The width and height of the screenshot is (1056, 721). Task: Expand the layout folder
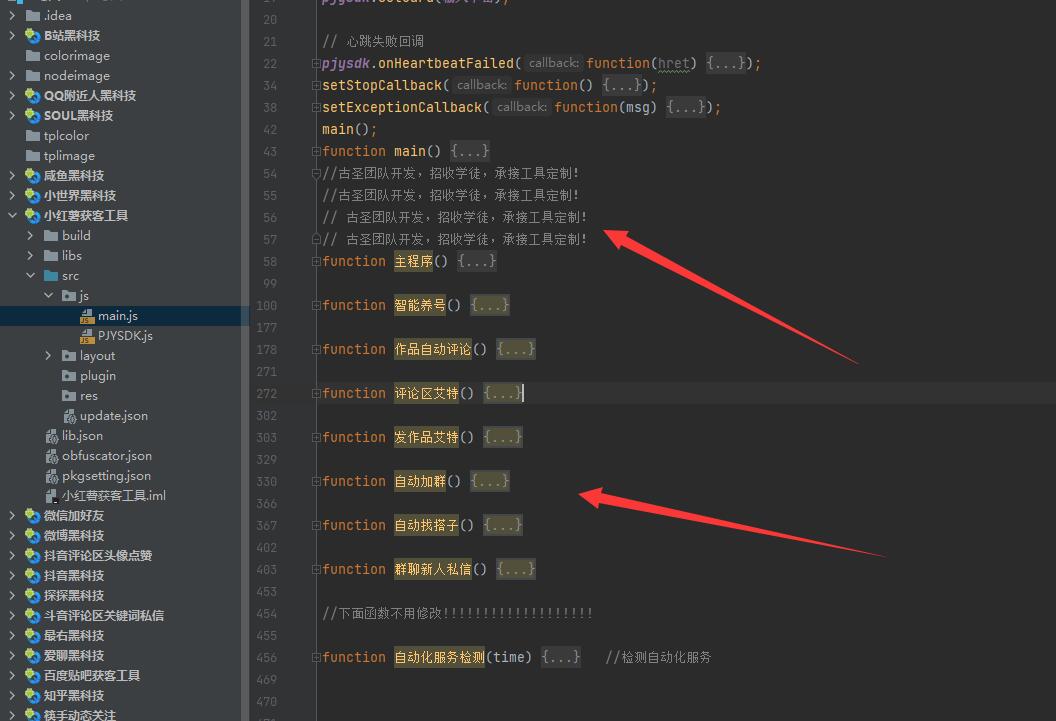pos(49,356)
